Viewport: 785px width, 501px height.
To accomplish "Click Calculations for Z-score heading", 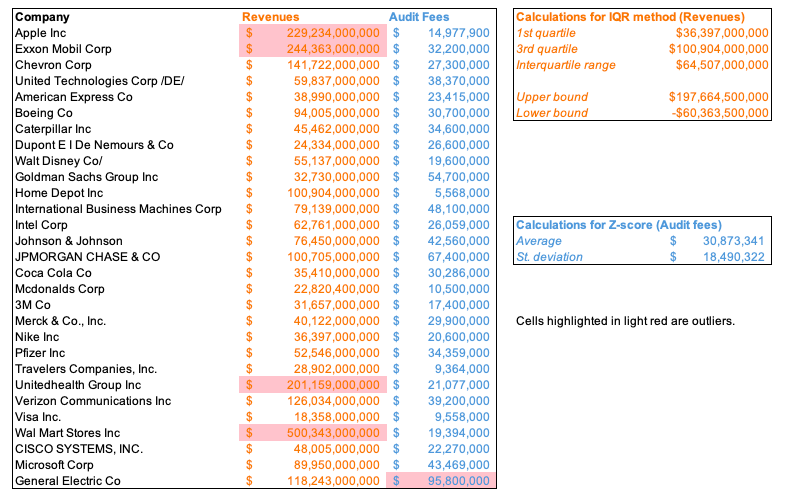I will coord(619,225).
